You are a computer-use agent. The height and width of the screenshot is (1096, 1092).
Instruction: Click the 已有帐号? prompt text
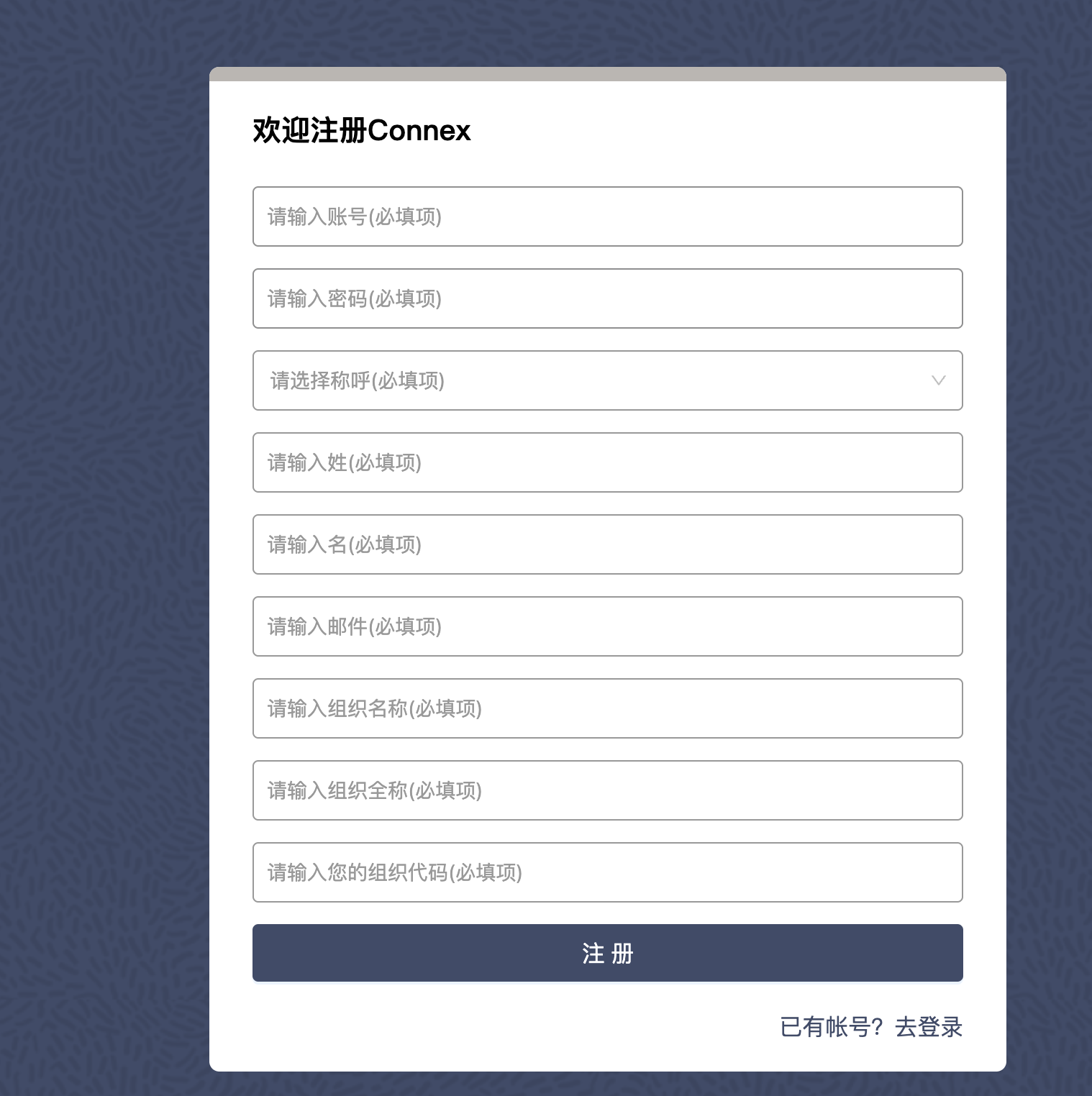click(832, 1027)
